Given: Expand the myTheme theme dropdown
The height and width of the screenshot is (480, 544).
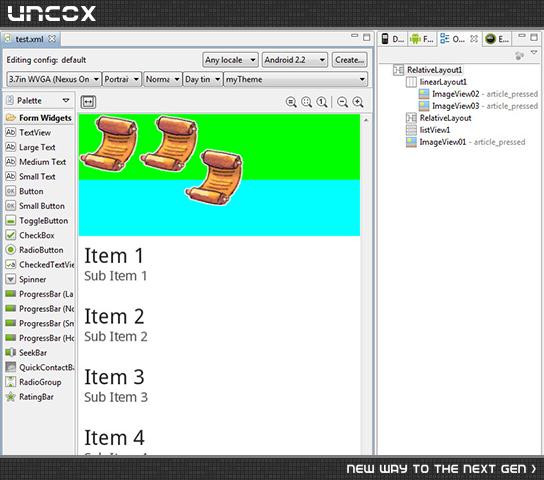Looking at the screenshot, I should [x=296, y=79].
